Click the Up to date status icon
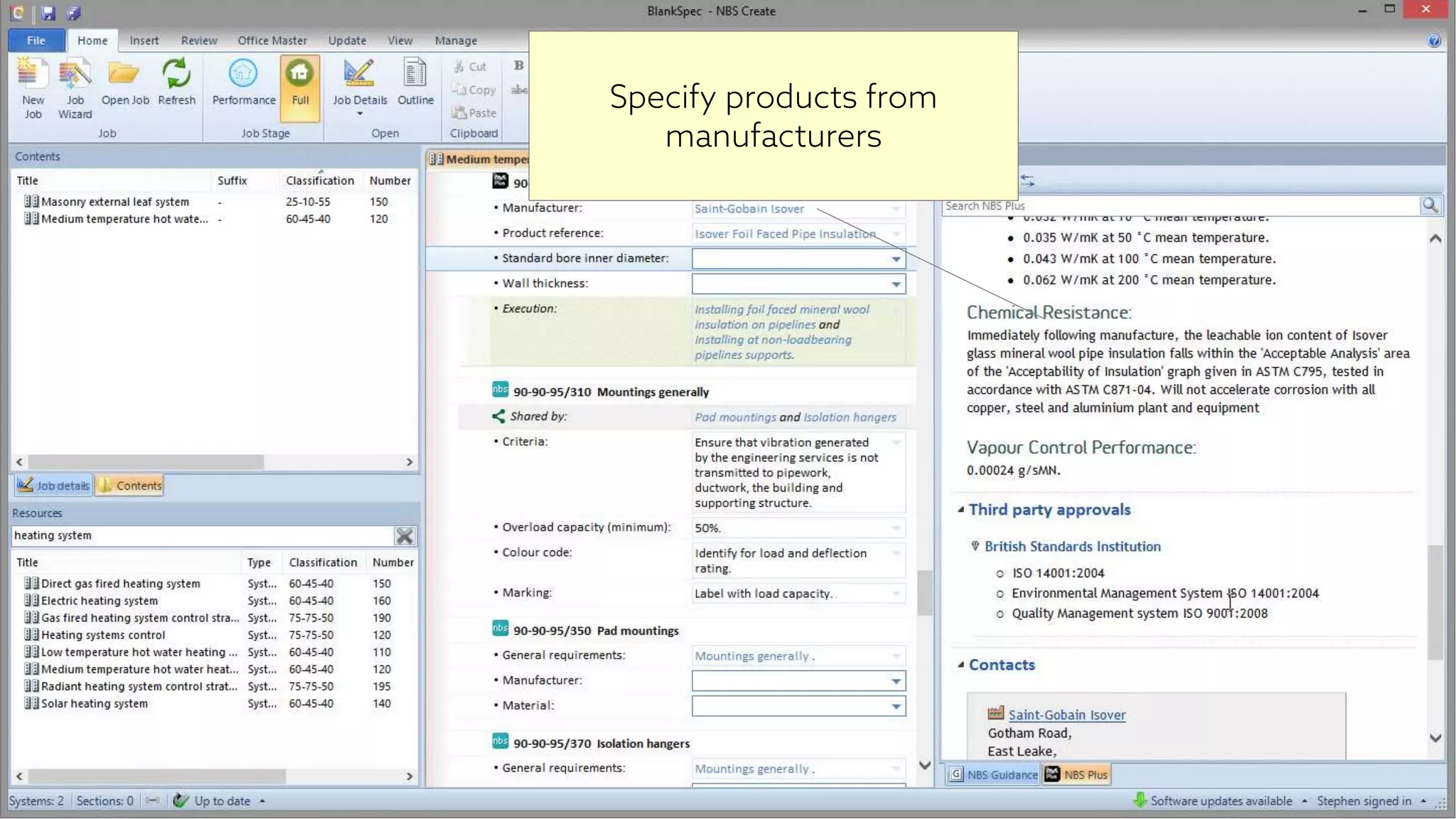The height and width of the screenshot is (819, 1456). click(x=181, y=801)
